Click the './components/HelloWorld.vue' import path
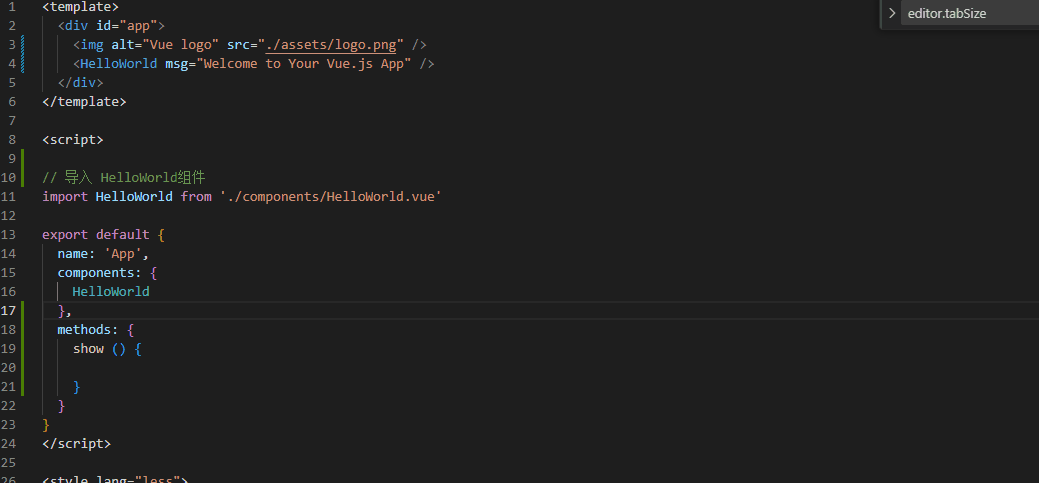 pos(331,197)
